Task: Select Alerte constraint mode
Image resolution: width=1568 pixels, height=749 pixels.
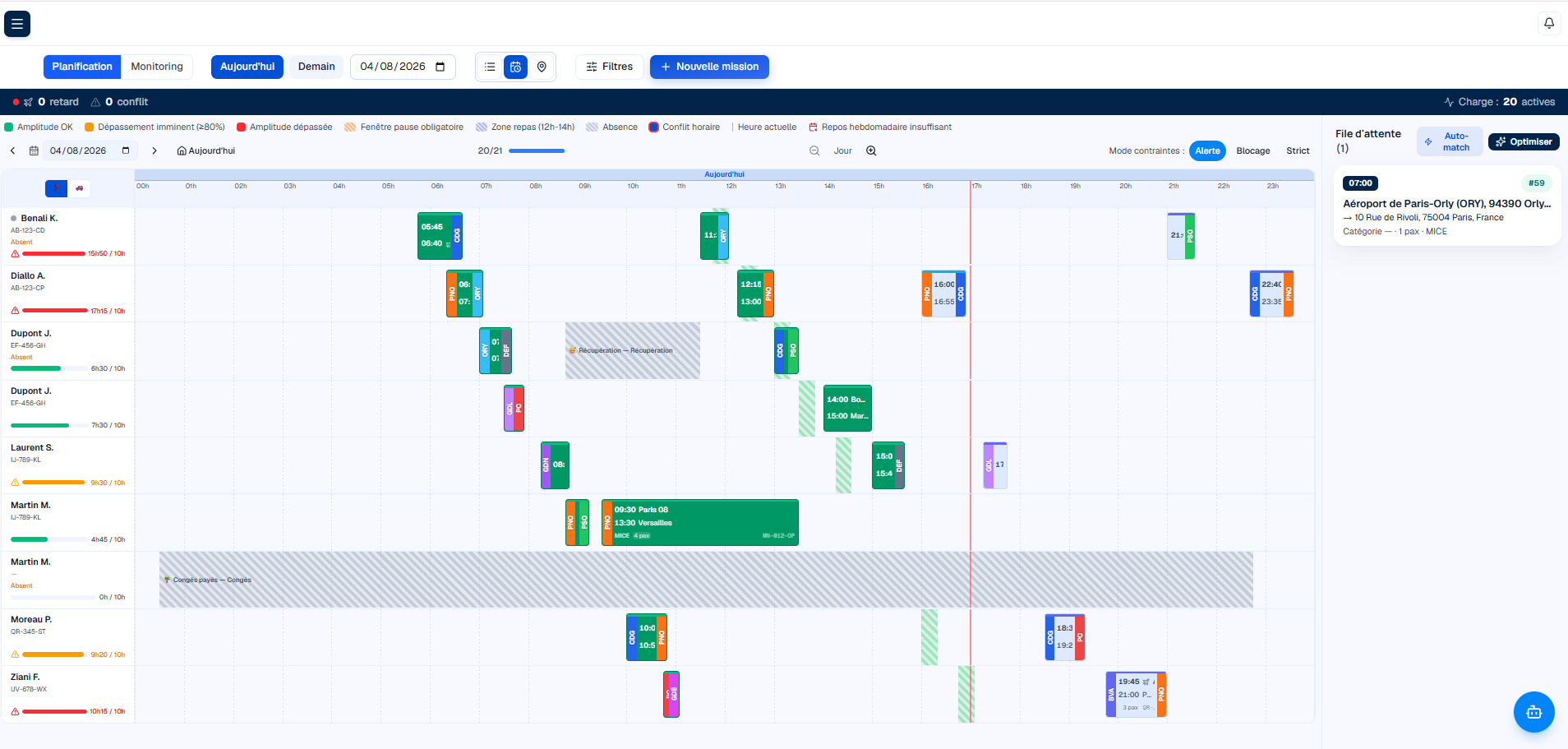Action: [x=1207, y=150]
